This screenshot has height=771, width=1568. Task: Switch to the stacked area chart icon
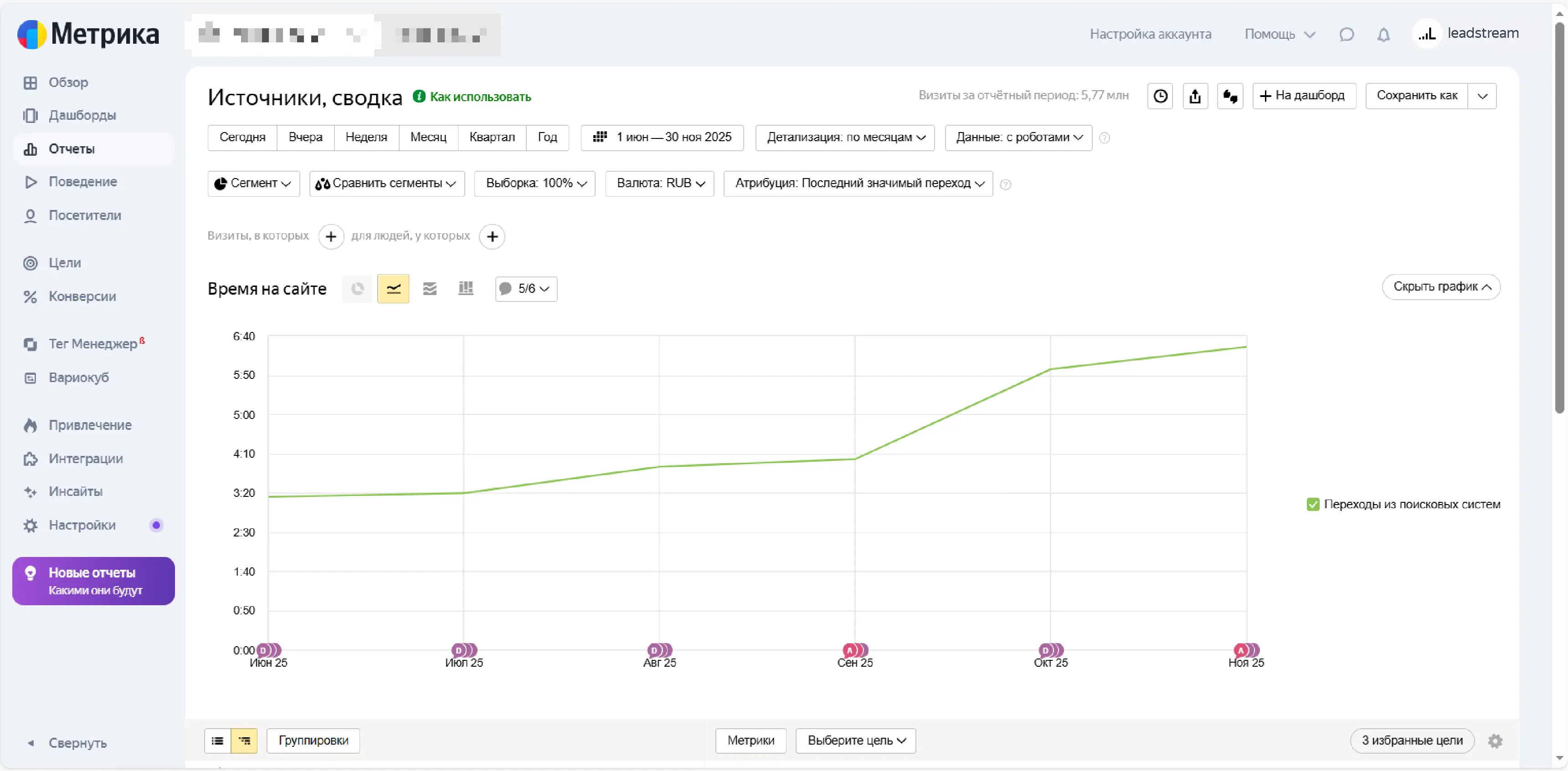[x=430, y=288]
